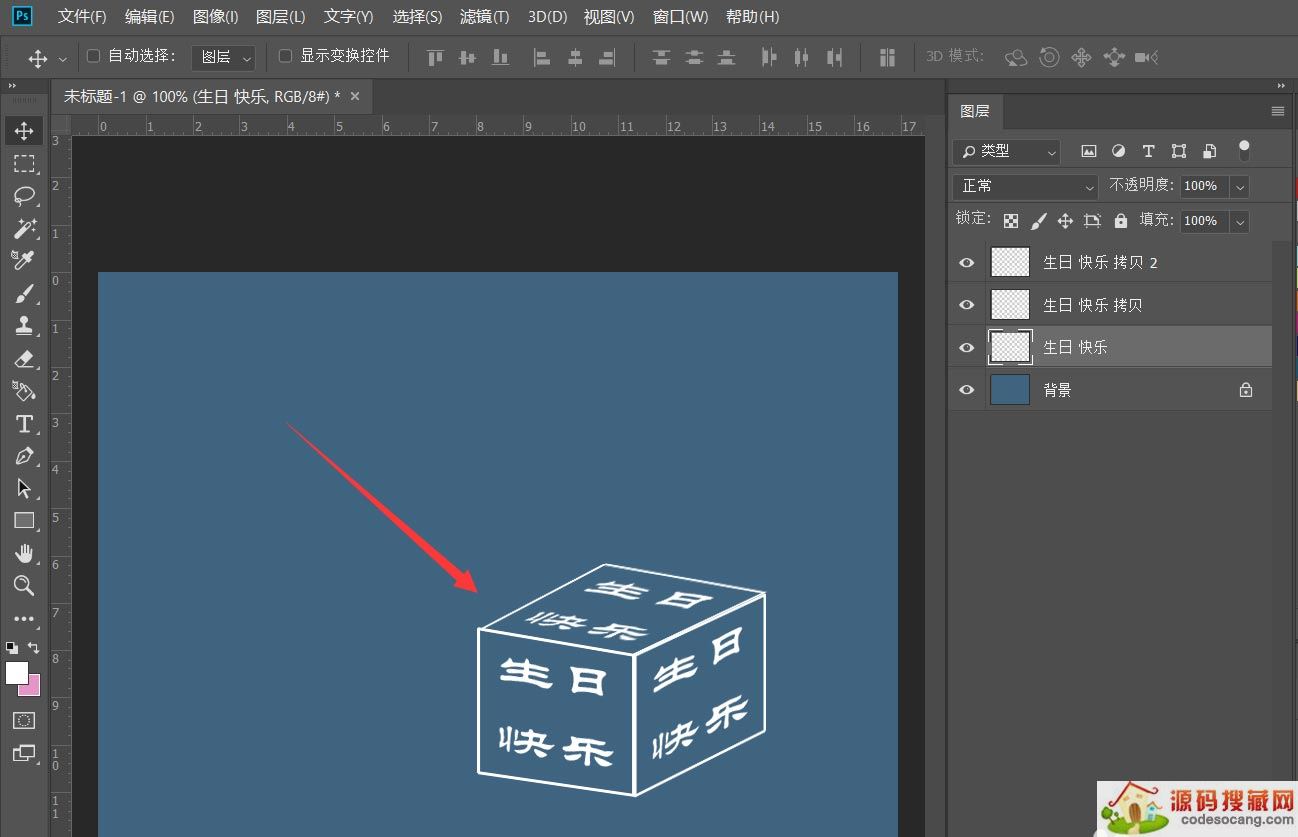The image size is (1298, 837).
Task: Hide the 背景 layer
Action: click(966, 390)
